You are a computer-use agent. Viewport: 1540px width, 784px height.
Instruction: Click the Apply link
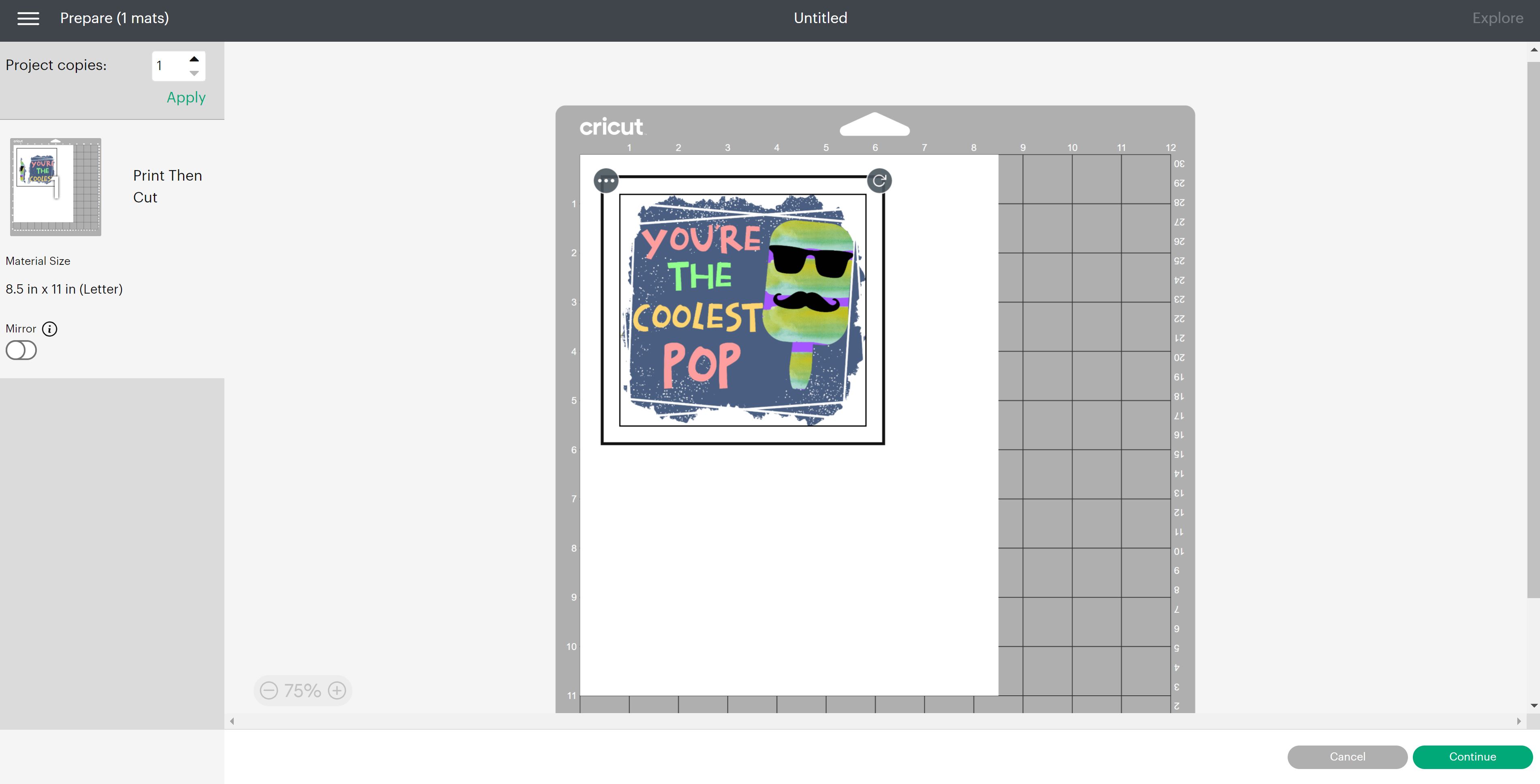(186, 98)
